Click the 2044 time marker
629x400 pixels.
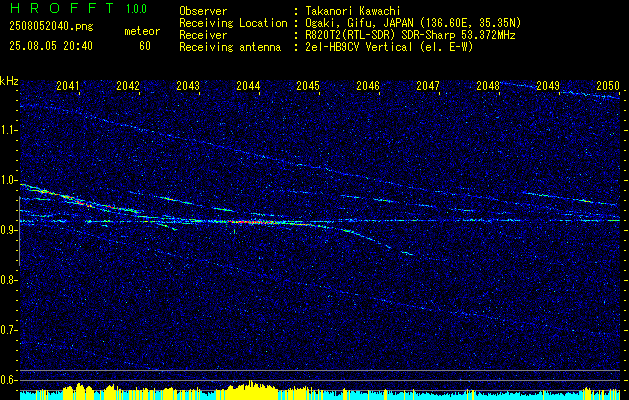click(248, 85)
